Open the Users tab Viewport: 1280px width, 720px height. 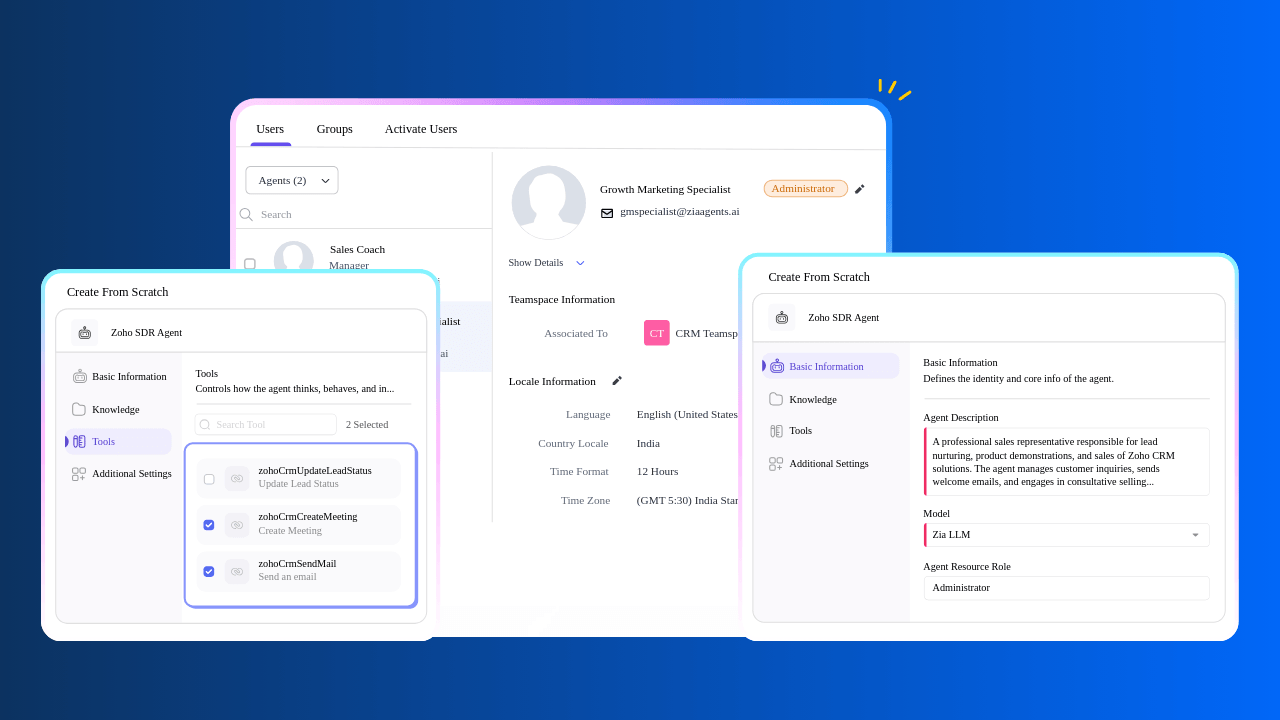(270, 129)
